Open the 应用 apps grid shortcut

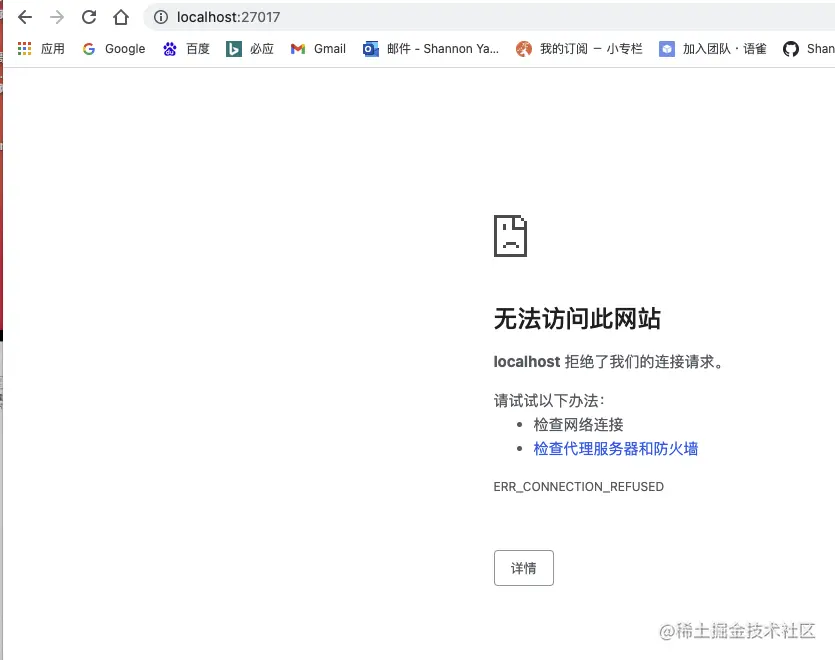point(24,48)
